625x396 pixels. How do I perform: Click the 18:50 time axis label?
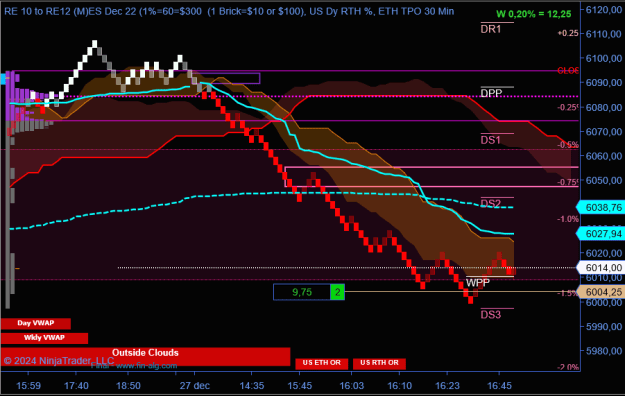[x=128, y=386]
